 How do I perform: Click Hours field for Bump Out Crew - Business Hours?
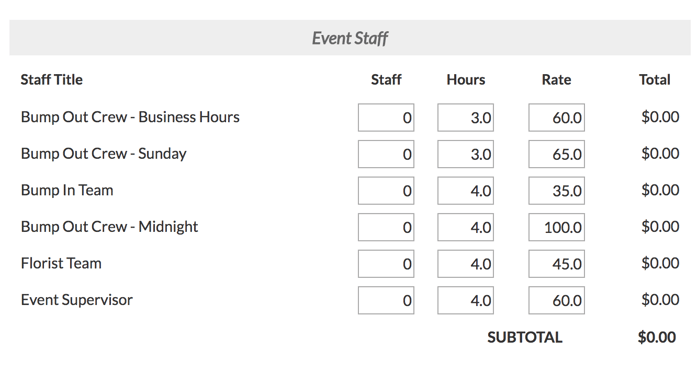click(x=466, y=118)
